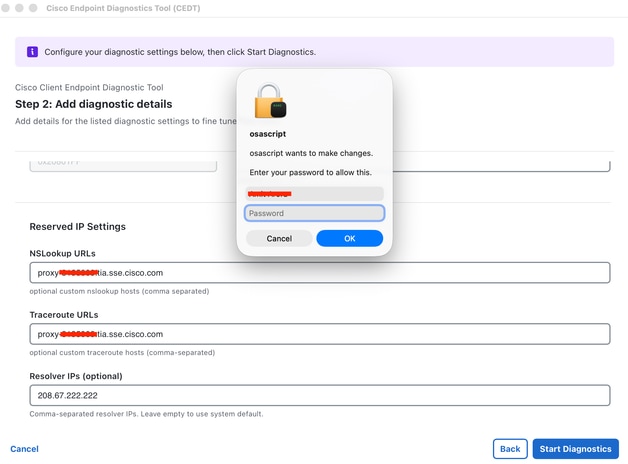This screenshot has height=464, width=628.
Task: Click 'optional custom traceroute hosts' hint text
Action: pyautogui.click(x=122, y=352)
